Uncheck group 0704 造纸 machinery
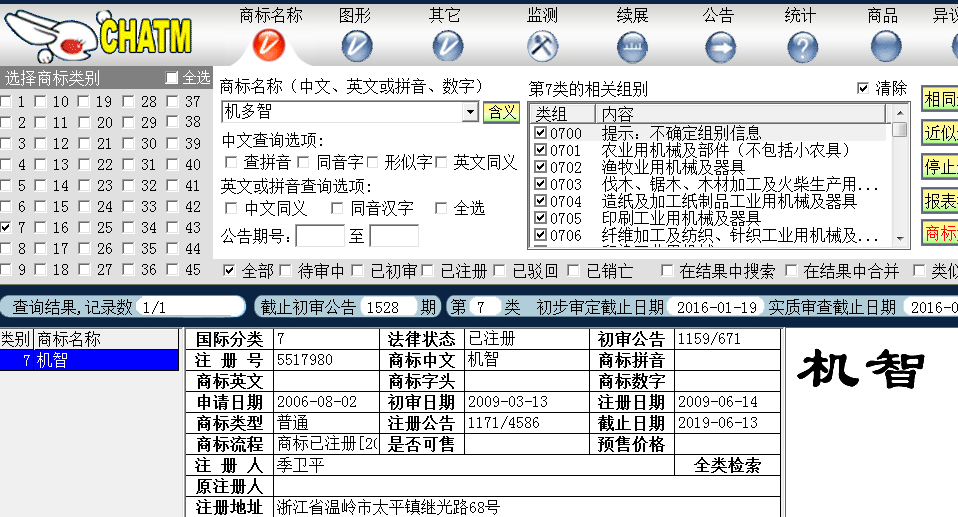This screenshot has height=517, width=958. click(540, 200)
